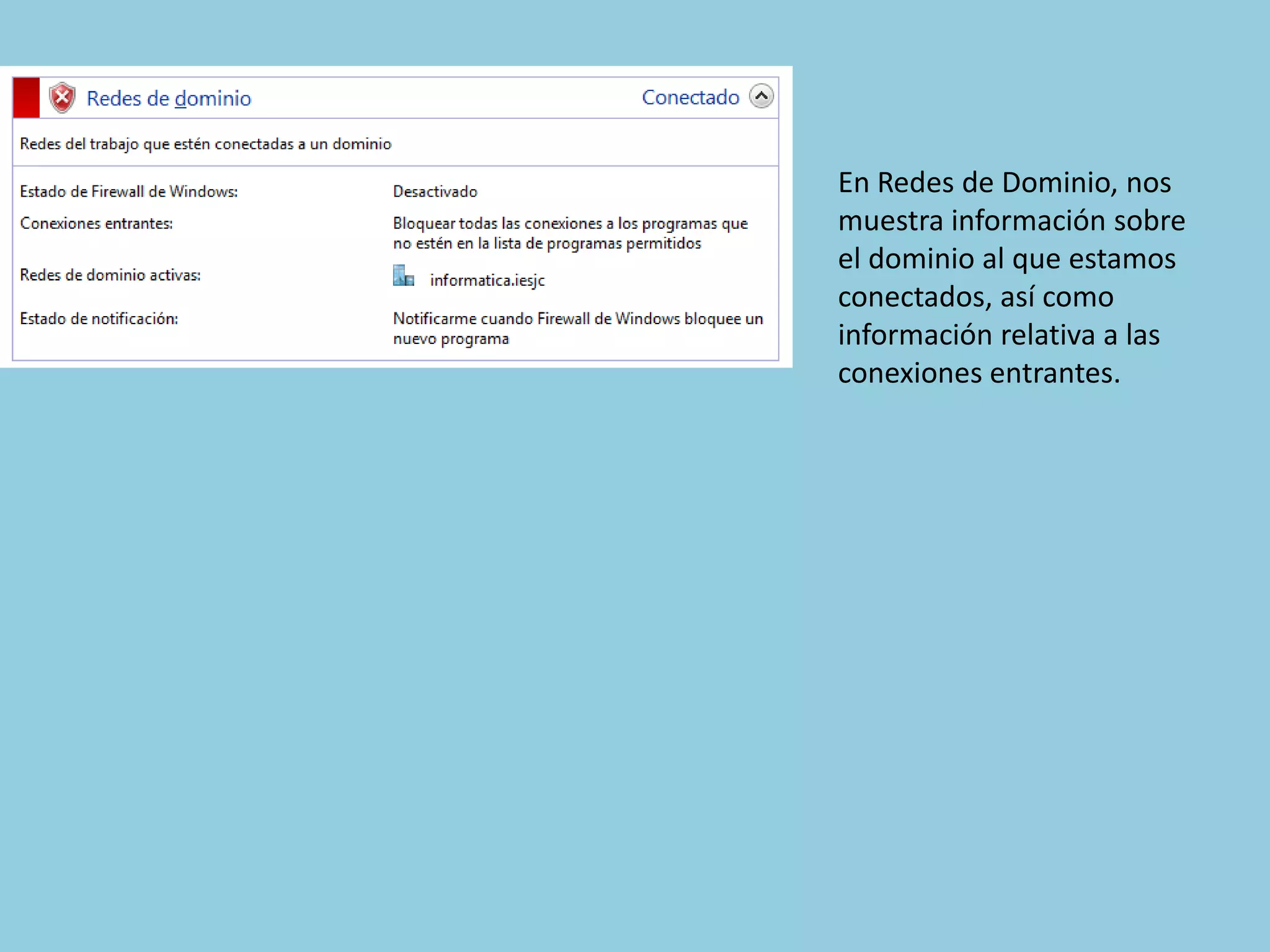Select the Redes de dominio heading

point(169,98)
